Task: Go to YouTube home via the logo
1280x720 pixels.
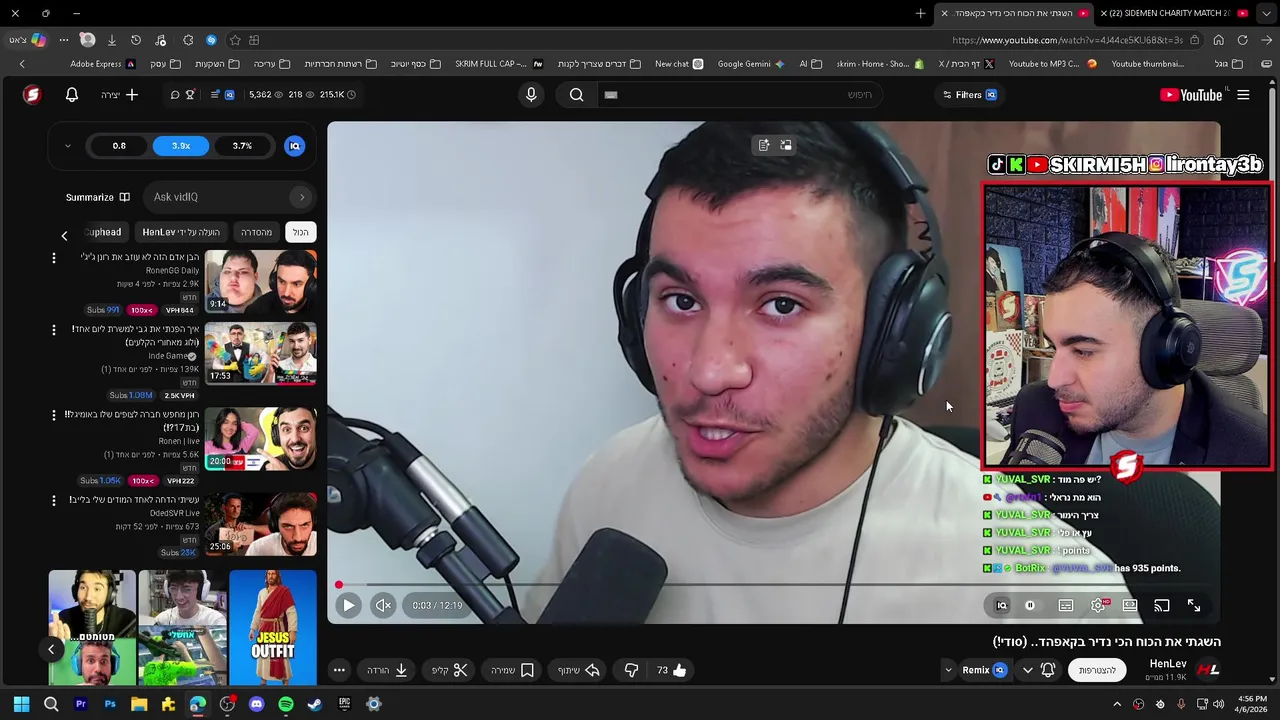Action: (1191, 95)
